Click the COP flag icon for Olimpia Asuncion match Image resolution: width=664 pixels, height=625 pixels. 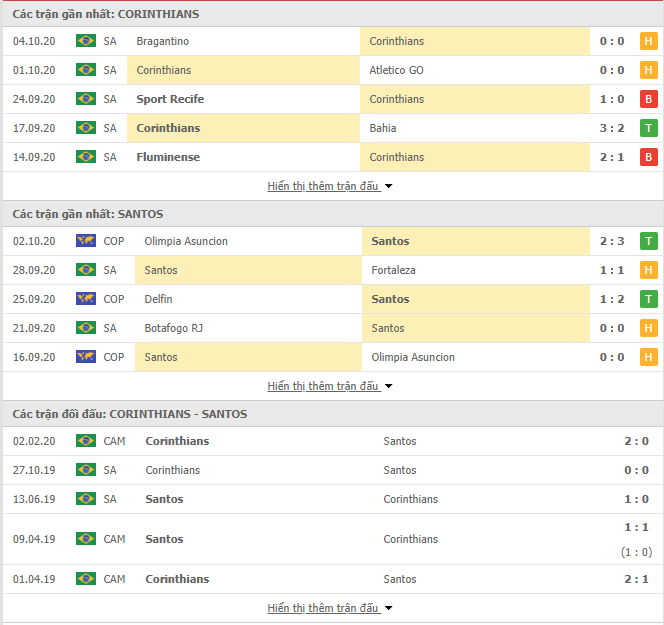pos(85,241)
